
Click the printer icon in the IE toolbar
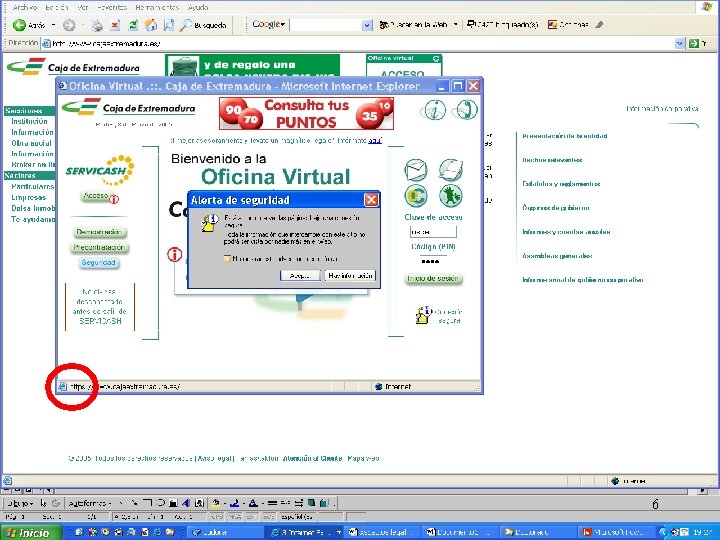click(97, 25)
